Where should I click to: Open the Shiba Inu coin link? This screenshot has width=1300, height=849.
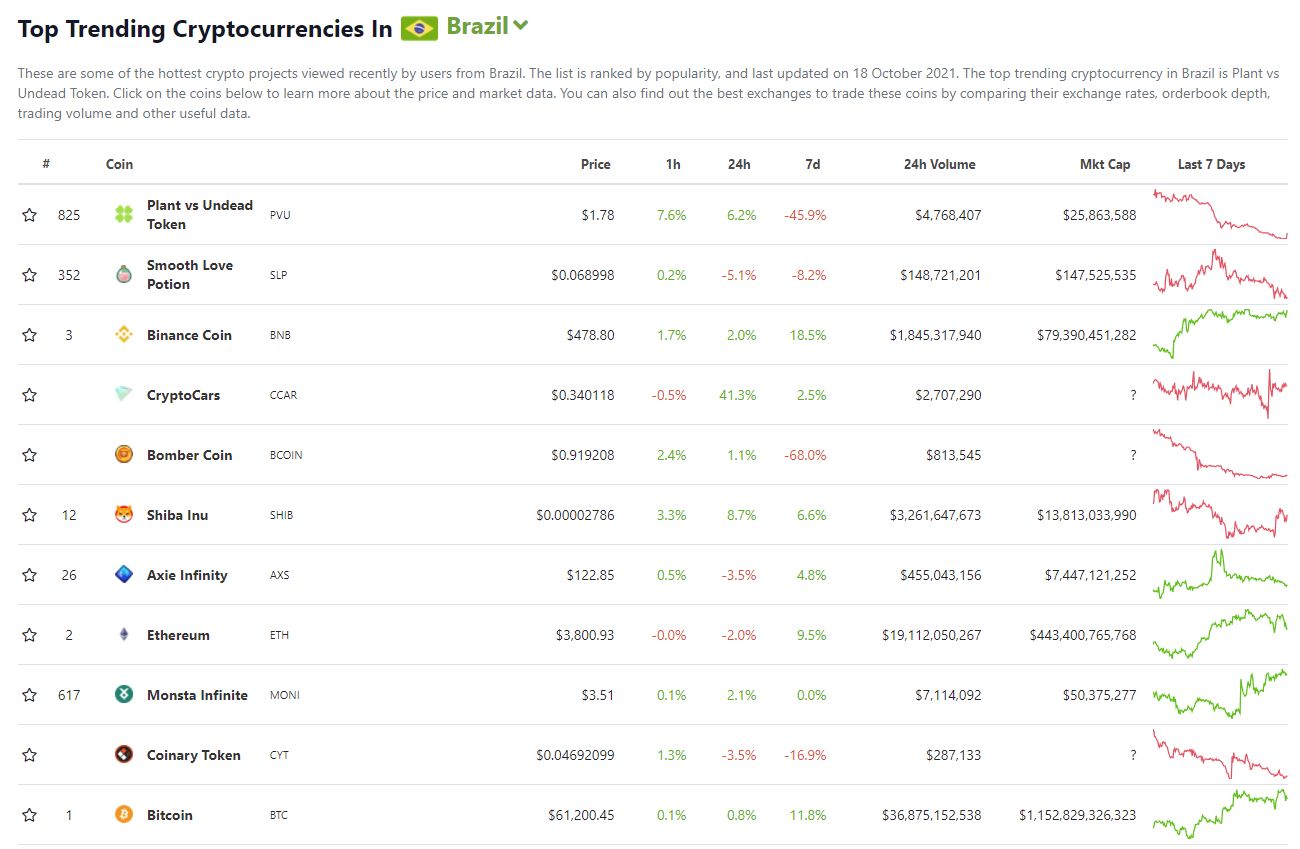tap(177, 515)
